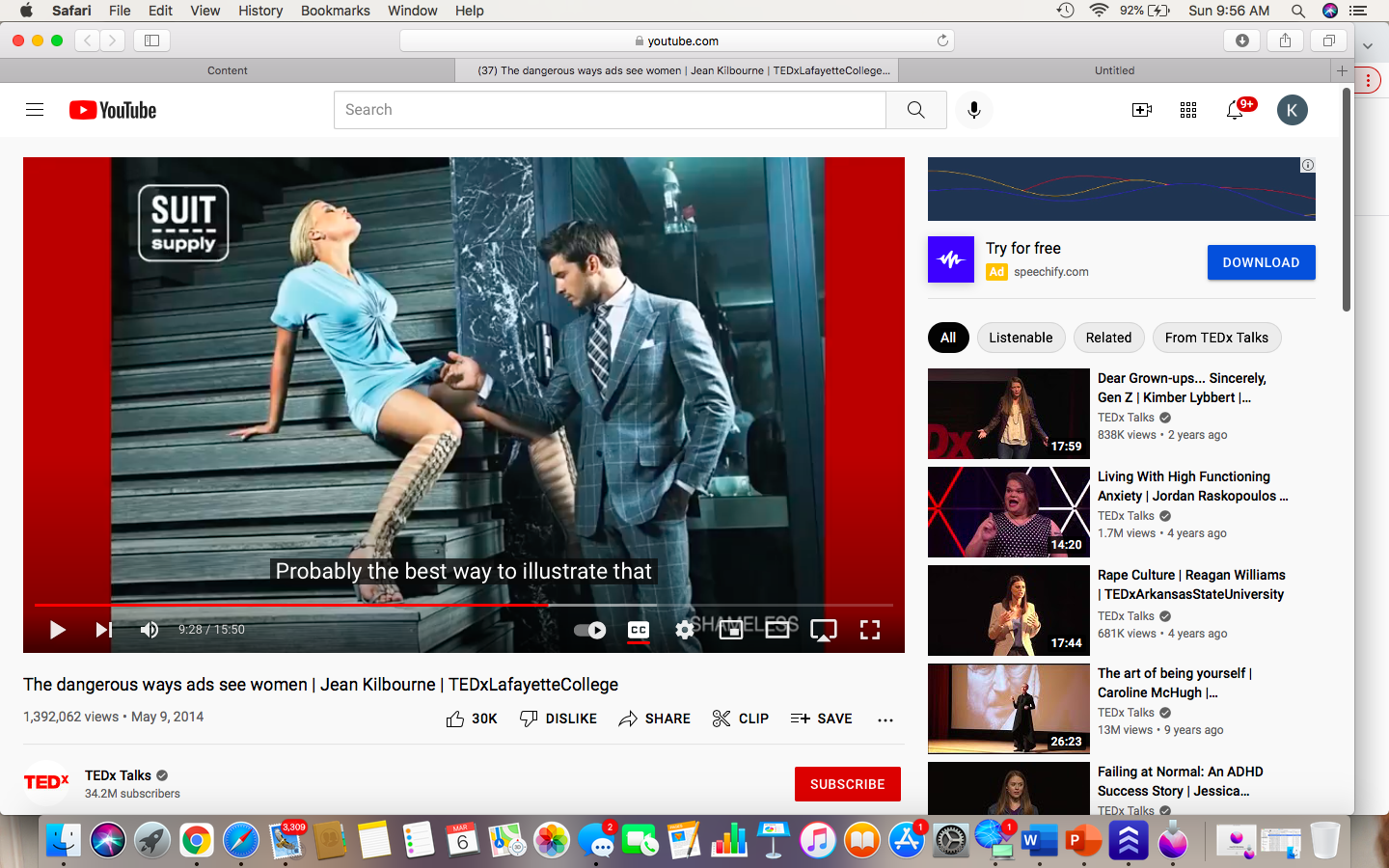Open the YouTube hamburger guide menu
Viewport: 1389px width, 868px height.
point(35,110)
